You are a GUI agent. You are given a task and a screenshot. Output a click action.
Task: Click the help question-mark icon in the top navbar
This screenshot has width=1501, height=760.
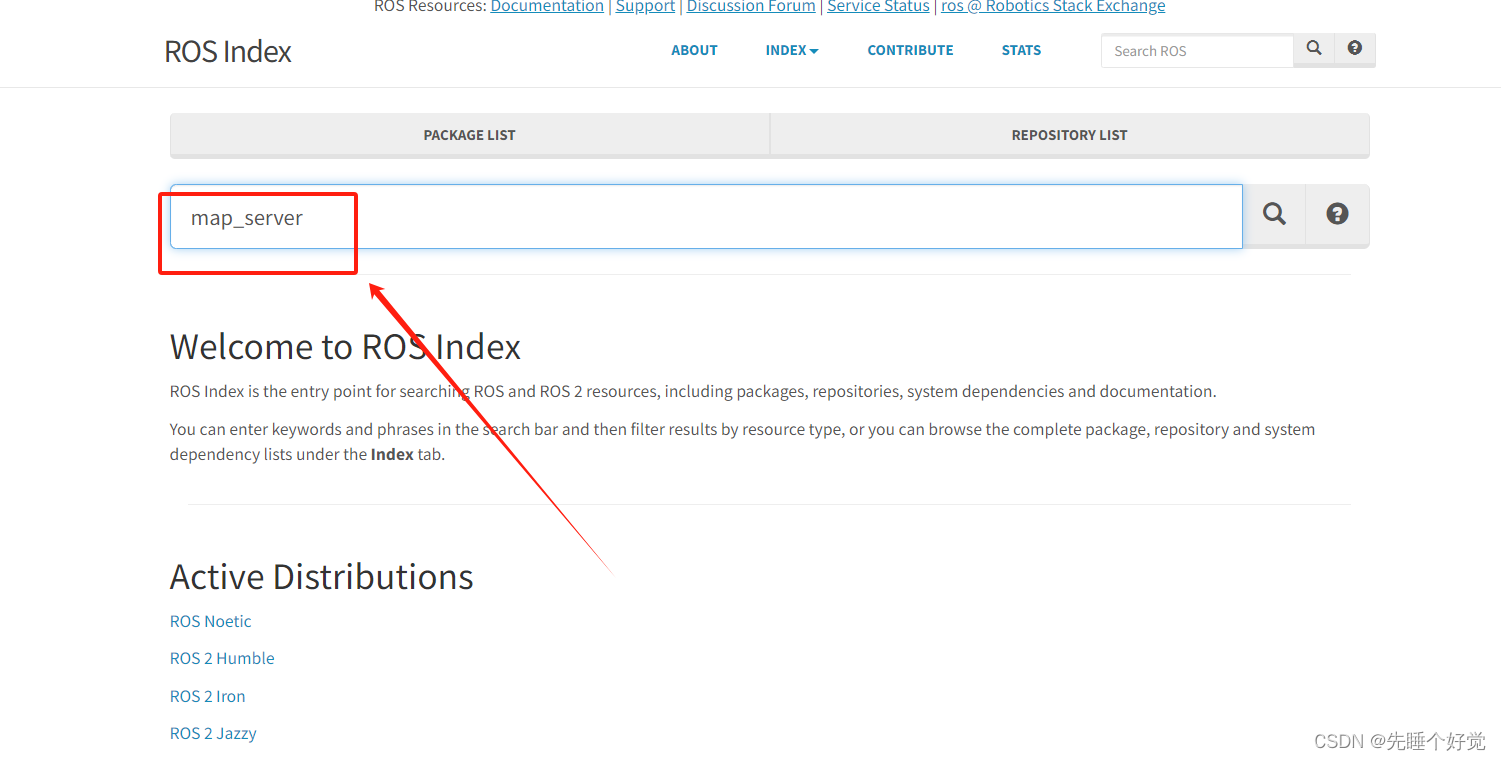coord(1355,49)
